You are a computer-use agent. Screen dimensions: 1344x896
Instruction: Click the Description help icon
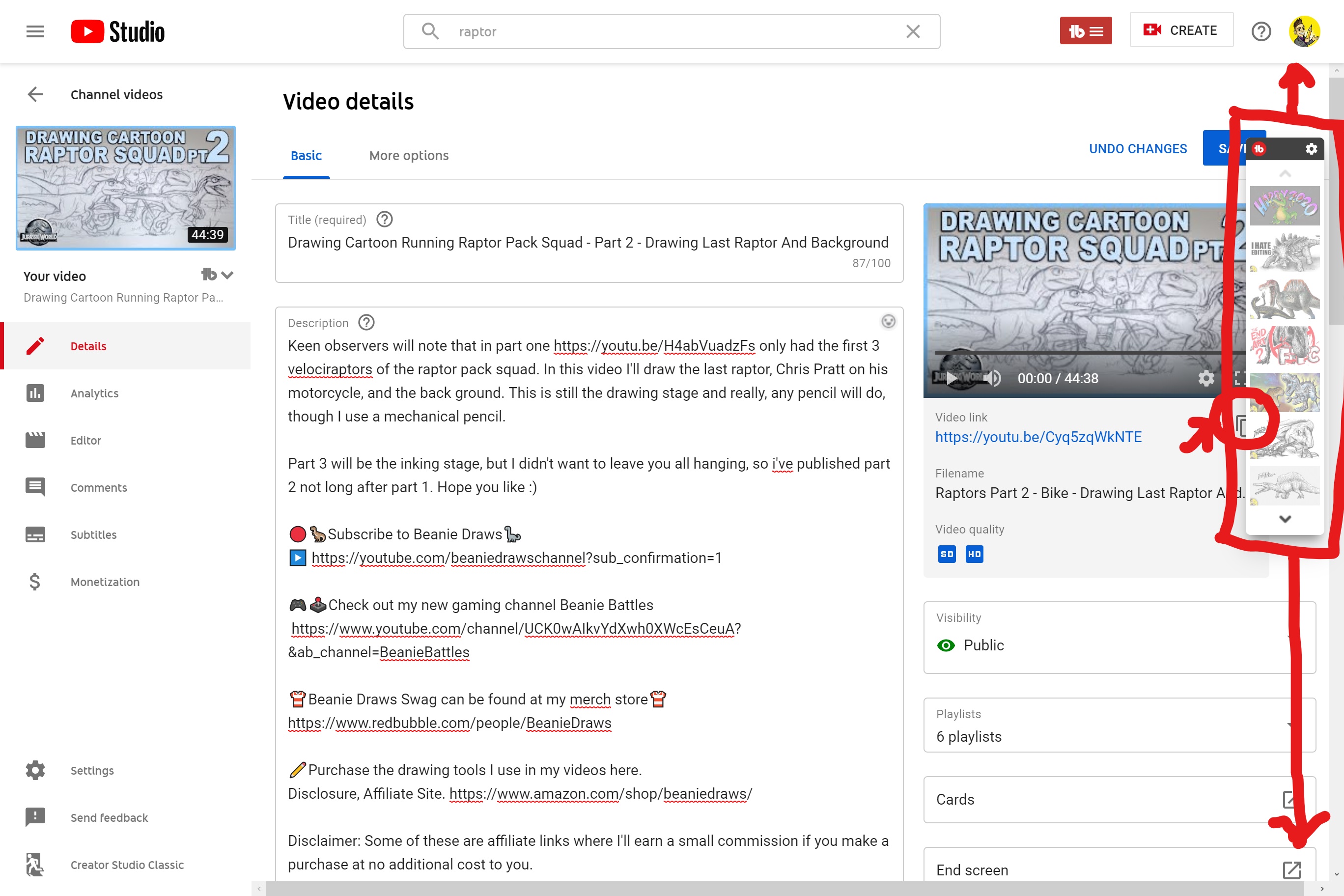click(366, 323)
